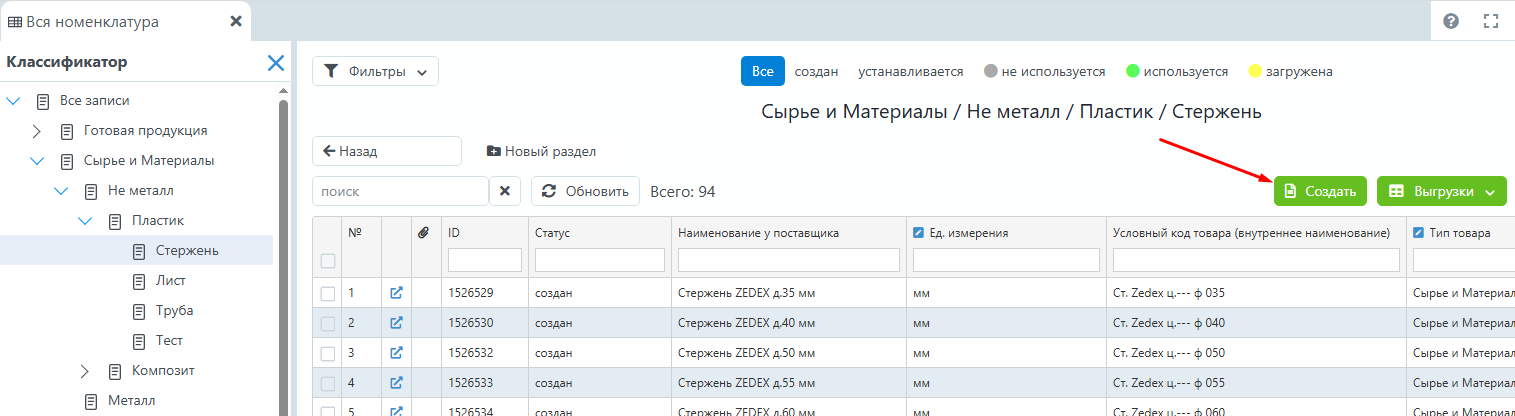1515x416 pixels.
Task: Filter by the yellow загружена status
Action: (x=1290, y=71)
